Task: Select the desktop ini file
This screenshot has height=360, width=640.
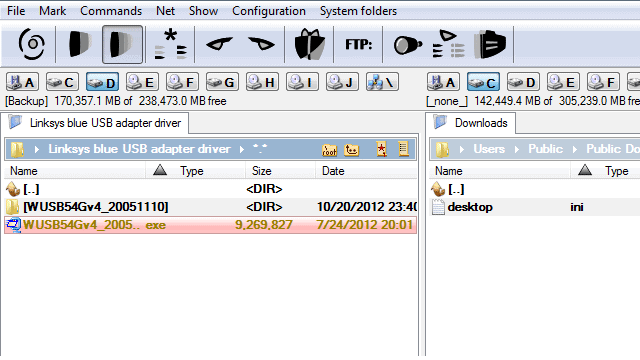Action: coord(535,207)
